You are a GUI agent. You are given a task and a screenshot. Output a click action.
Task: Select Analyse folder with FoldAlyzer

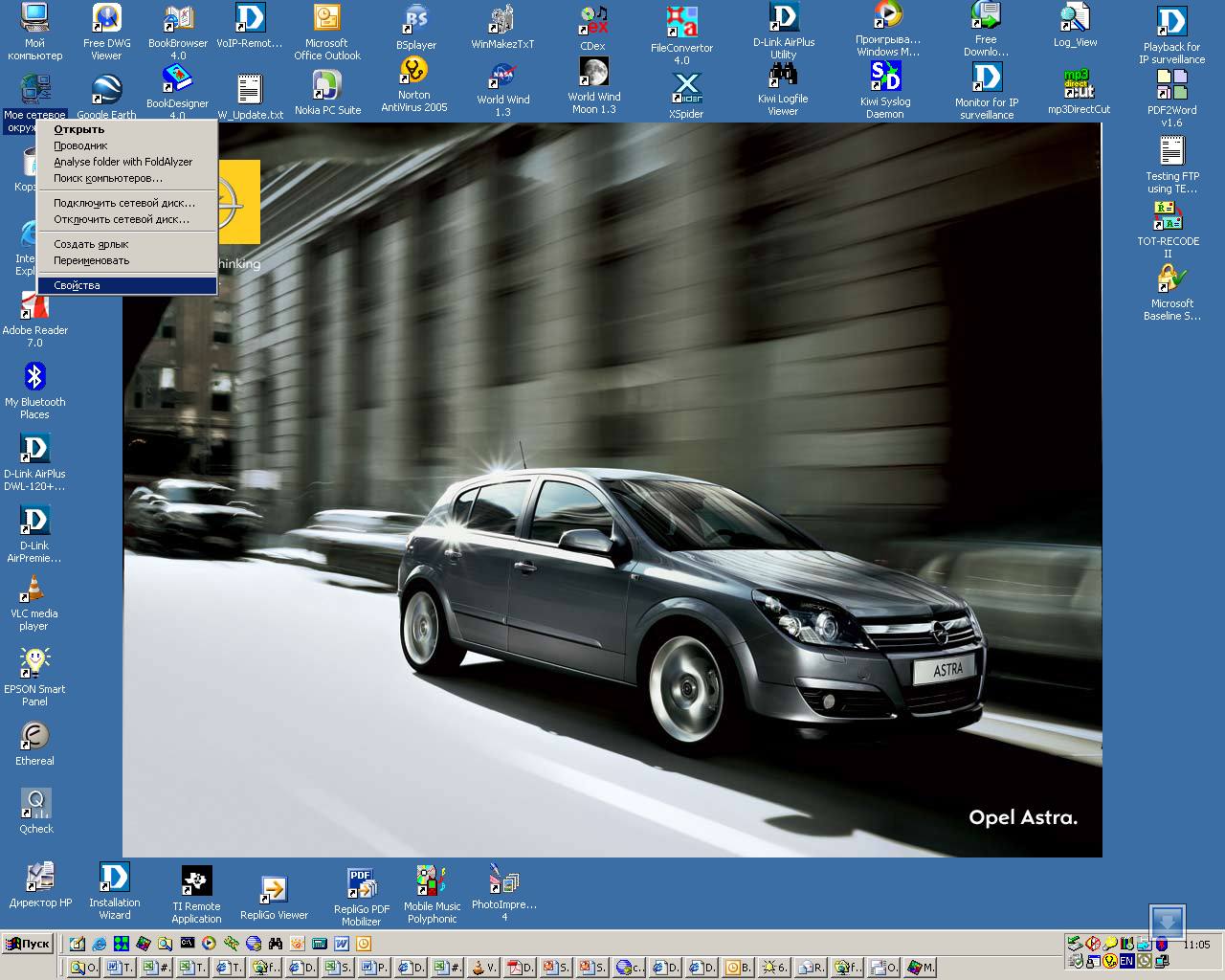[x=122, y=162]
